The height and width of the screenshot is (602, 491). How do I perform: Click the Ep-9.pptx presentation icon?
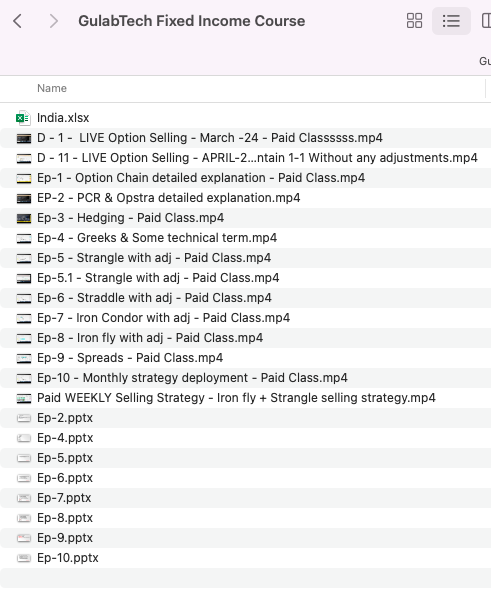click(24, 538)
